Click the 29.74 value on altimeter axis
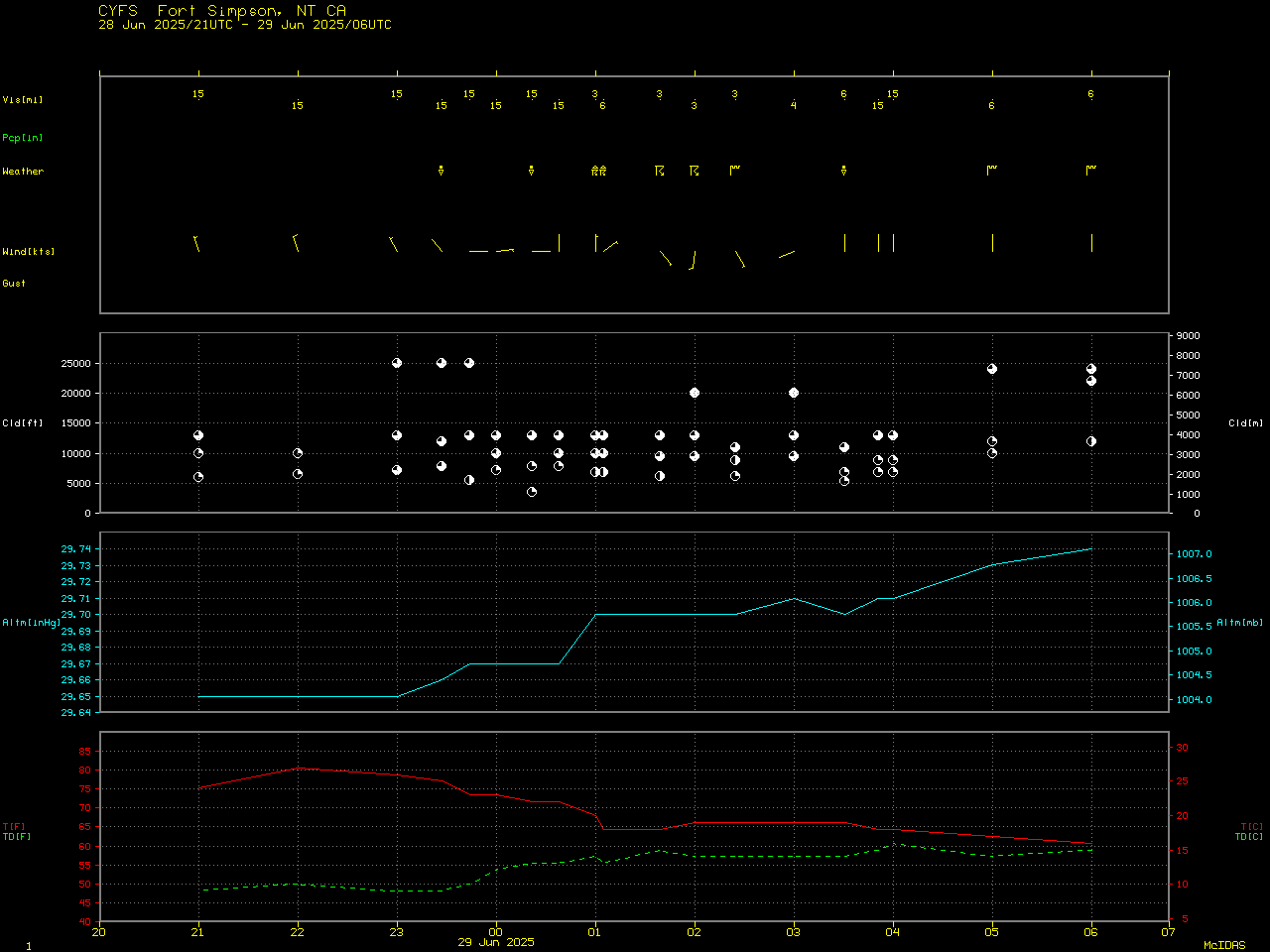 [x=76, y=549]
